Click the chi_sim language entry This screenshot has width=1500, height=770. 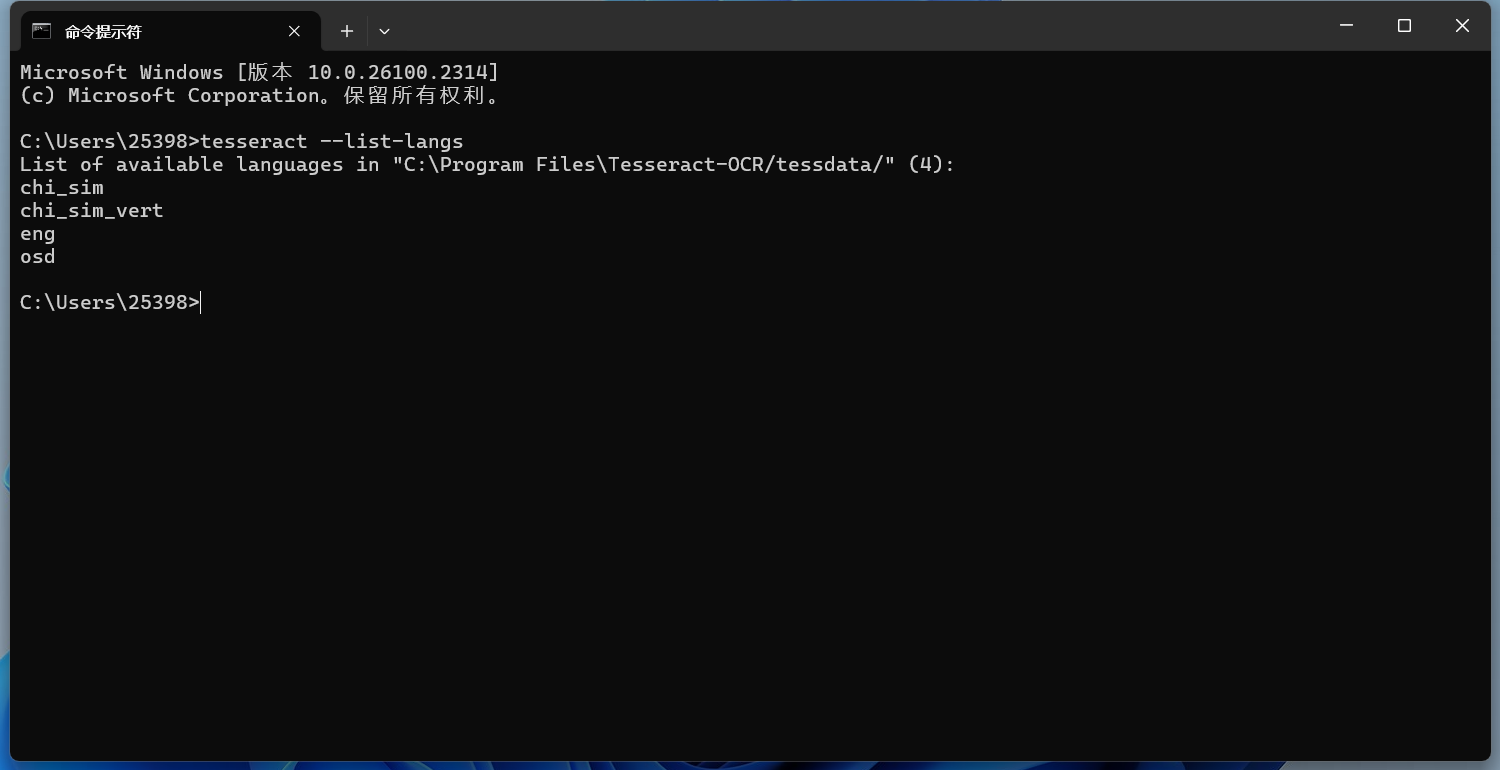(62, 187)
